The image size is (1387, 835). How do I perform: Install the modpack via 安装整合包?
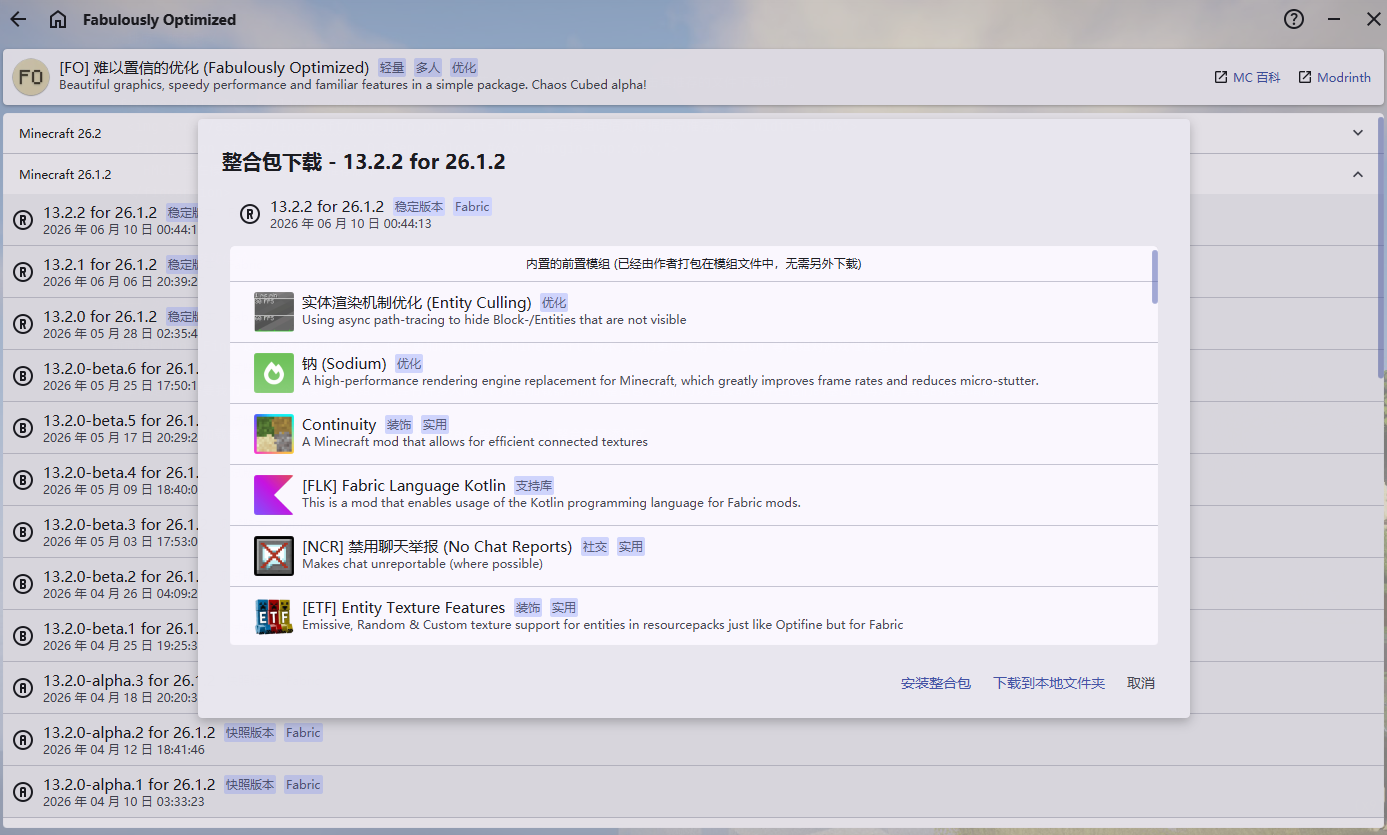(x=936, y=683)
